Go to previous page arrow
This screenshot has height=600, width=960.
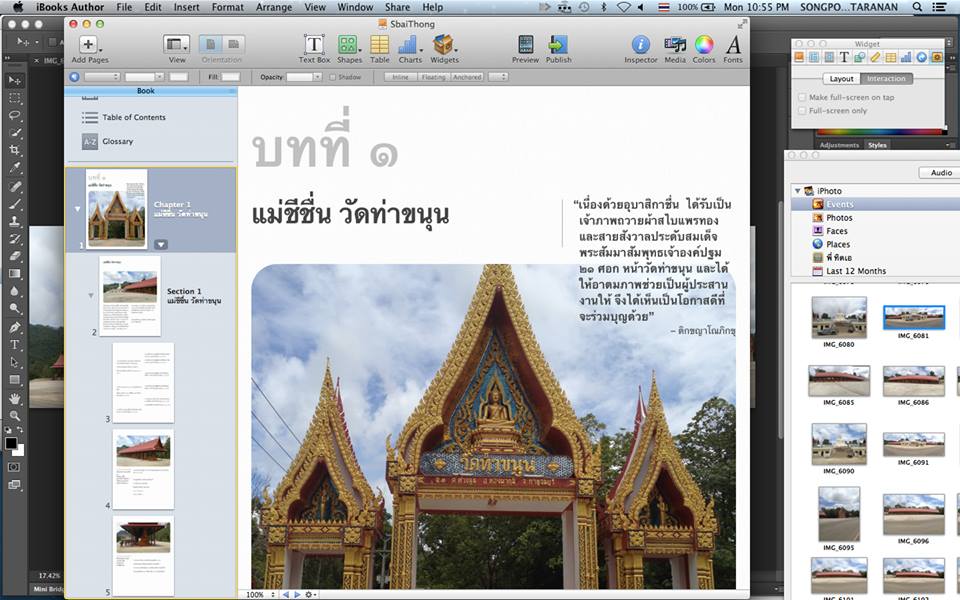[x=285, y=594]
